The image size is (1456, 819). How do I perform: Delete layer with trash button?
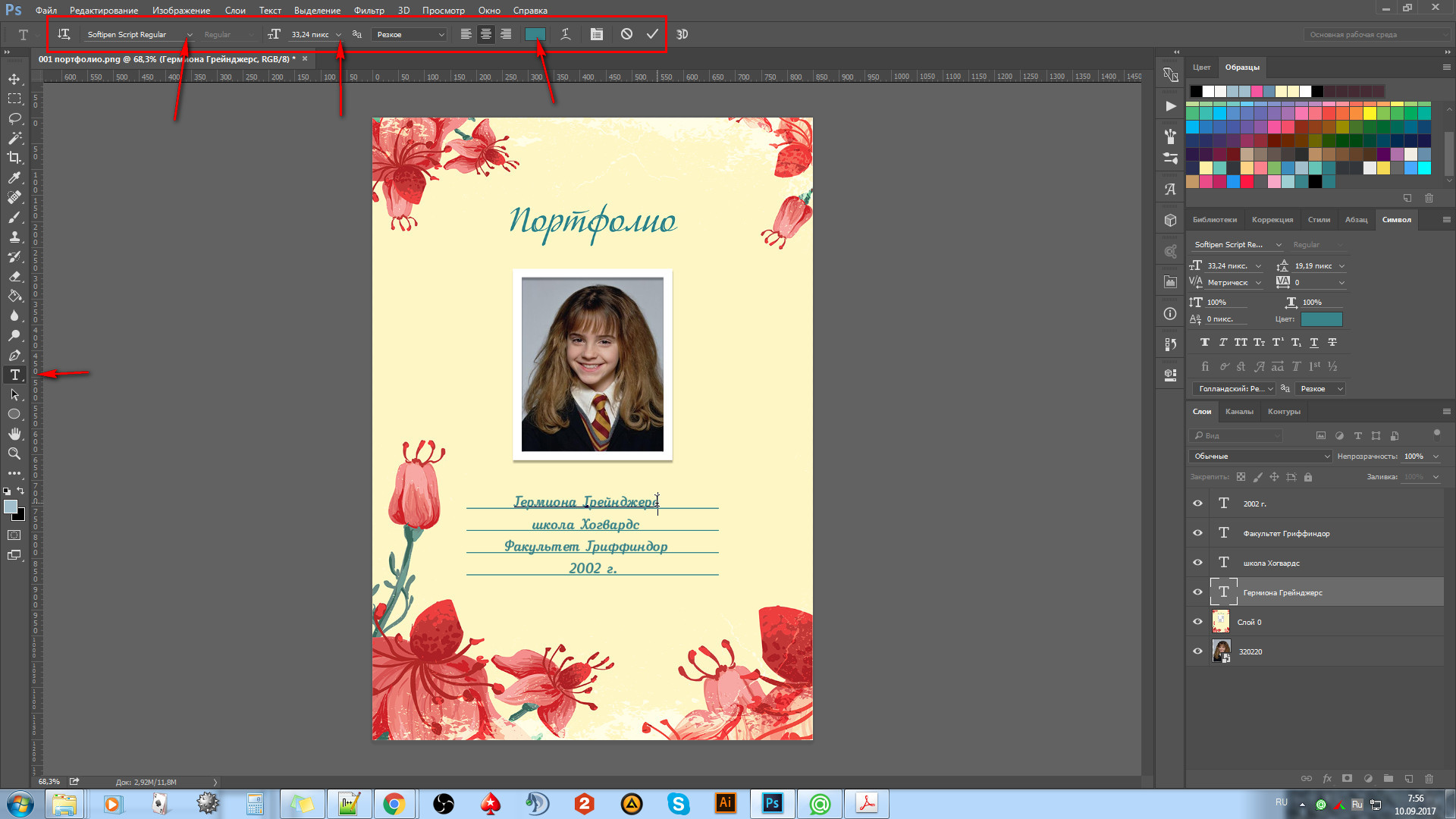1429,779
